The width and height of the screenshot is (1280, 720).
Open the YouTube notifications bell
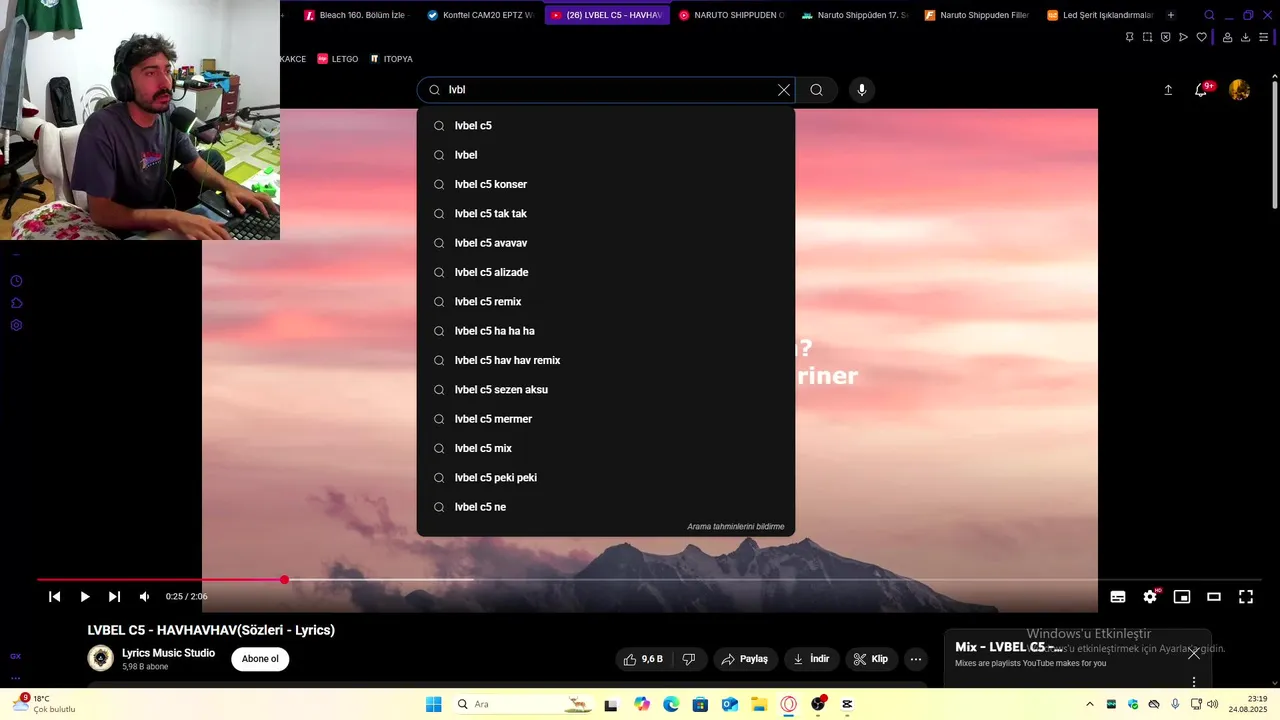pyautogui.click(x=1201, y=90)
